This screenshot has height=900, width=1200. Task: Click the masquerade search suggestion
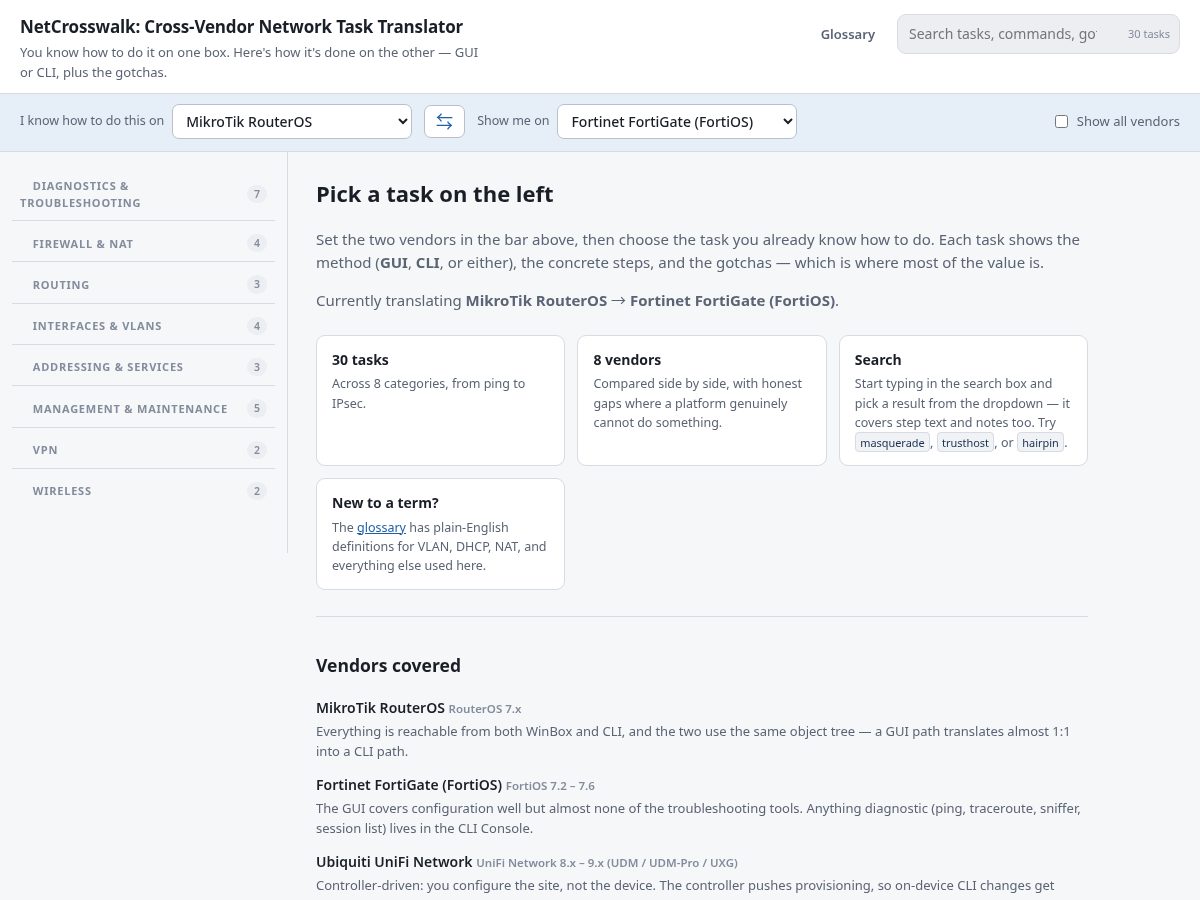click(892, 443)
